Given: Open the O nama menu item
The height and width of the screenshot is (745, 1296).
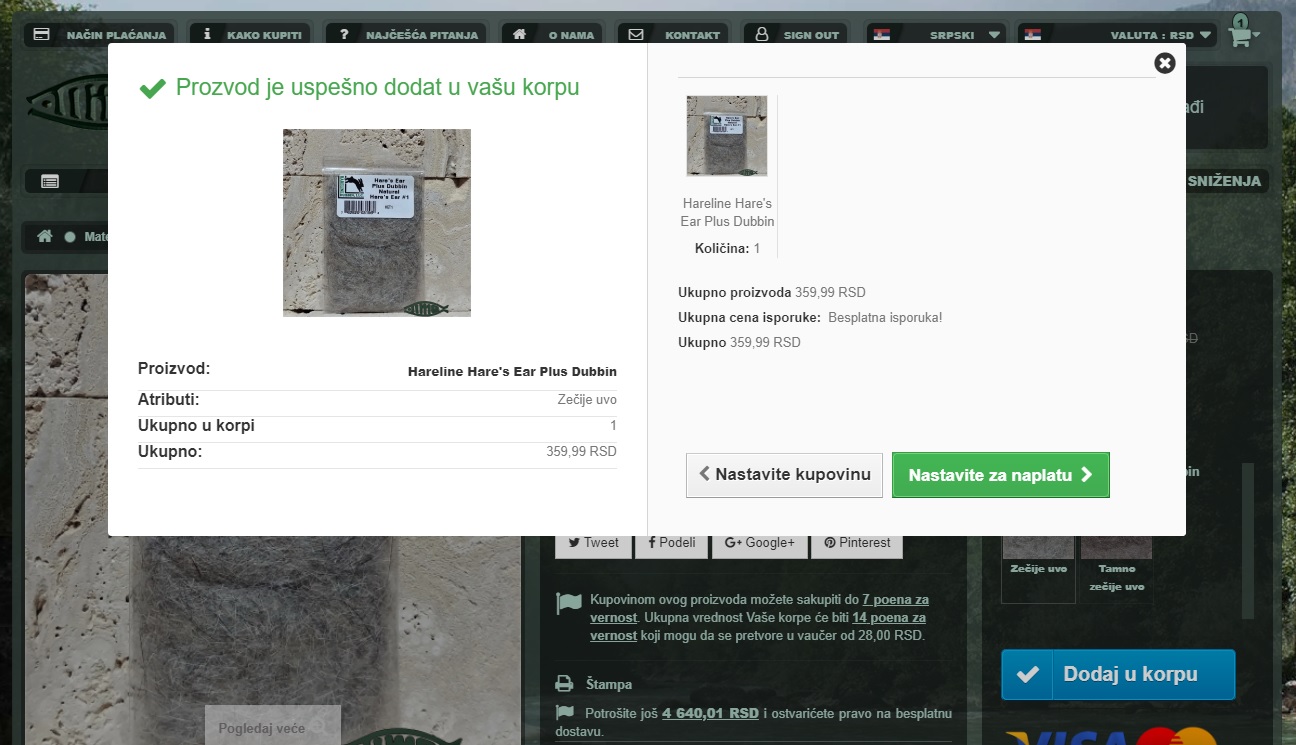Looking at the screenshot, I should tap(553, 35).
